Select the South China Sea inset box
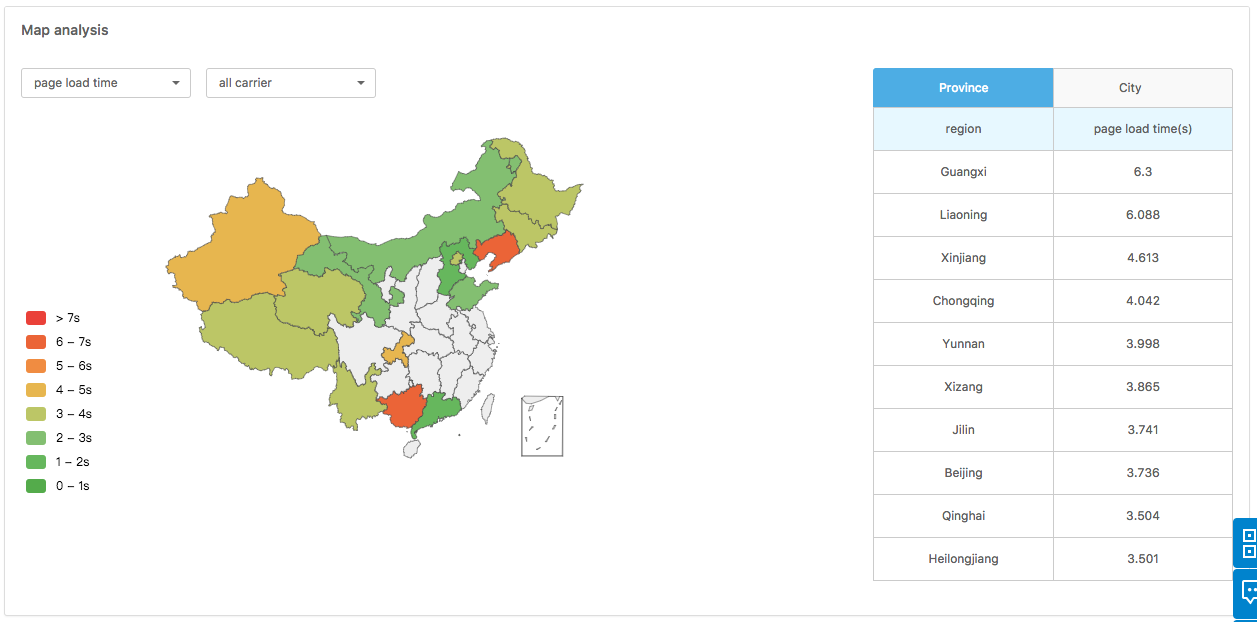This screenshot has width=1257, height=622. click(542, 426)
